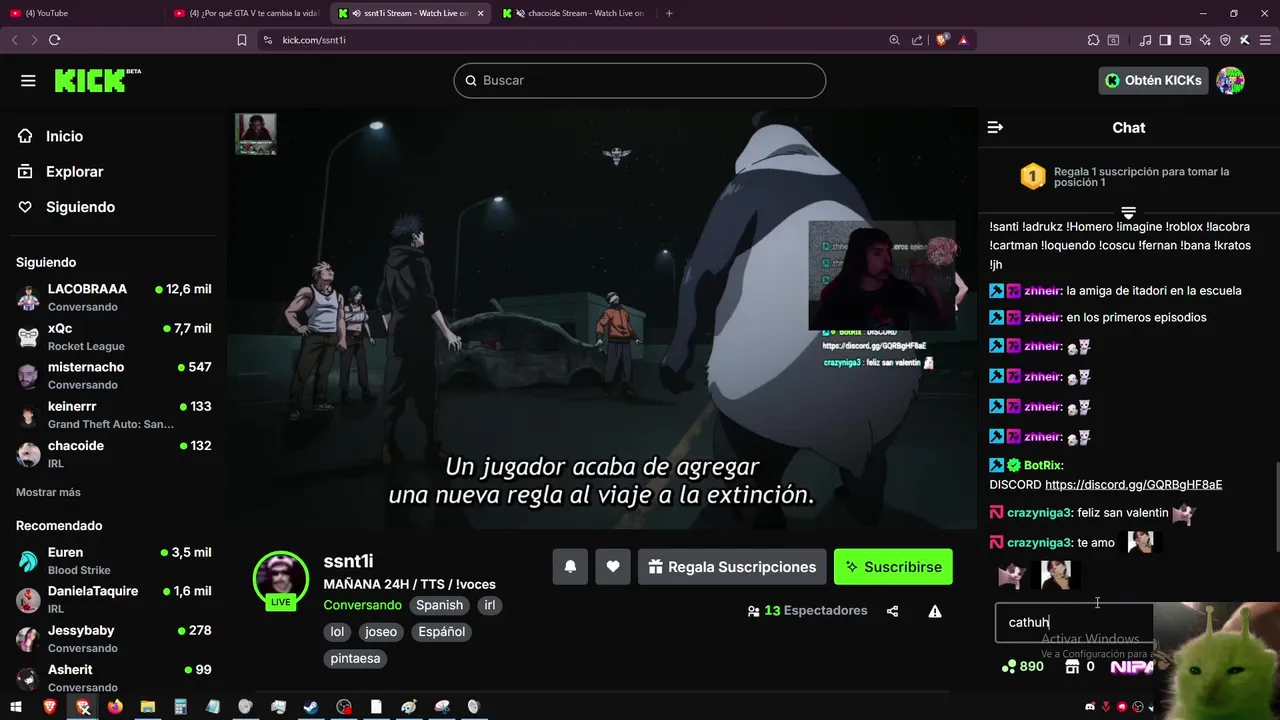Image resolution: width=1280 pixels, height=720 pixels.
Task: Switch to chacoide Stream tab
Action: click(x=575, y=13)
